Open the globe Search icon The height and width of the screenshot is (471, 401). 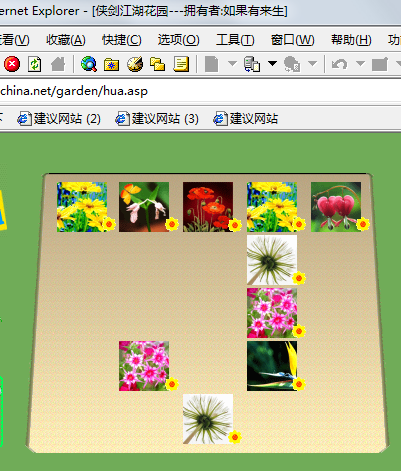(89, 64)
